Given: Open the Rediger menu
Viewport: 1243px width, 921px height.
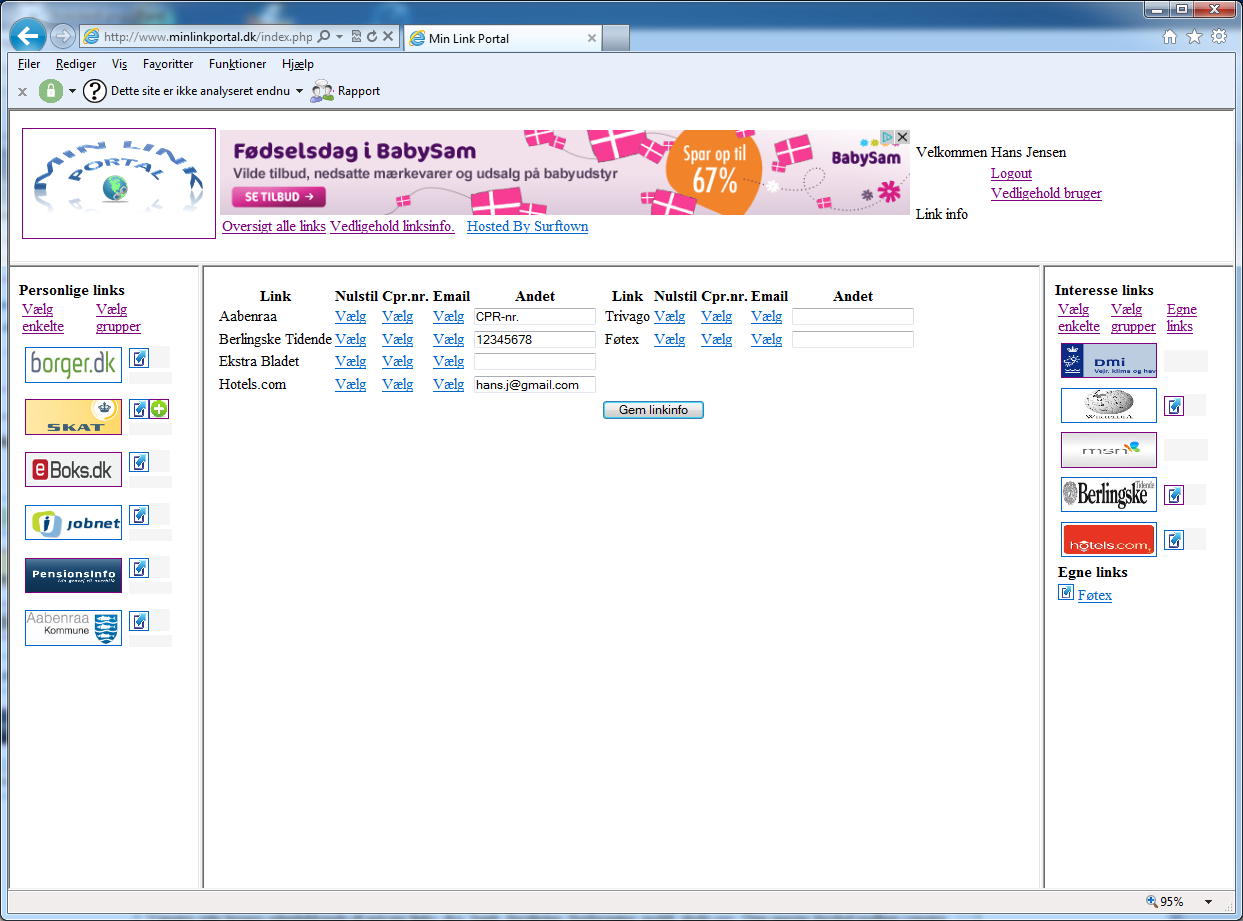Looking at the screenshot, I should (x=76, y=64).
